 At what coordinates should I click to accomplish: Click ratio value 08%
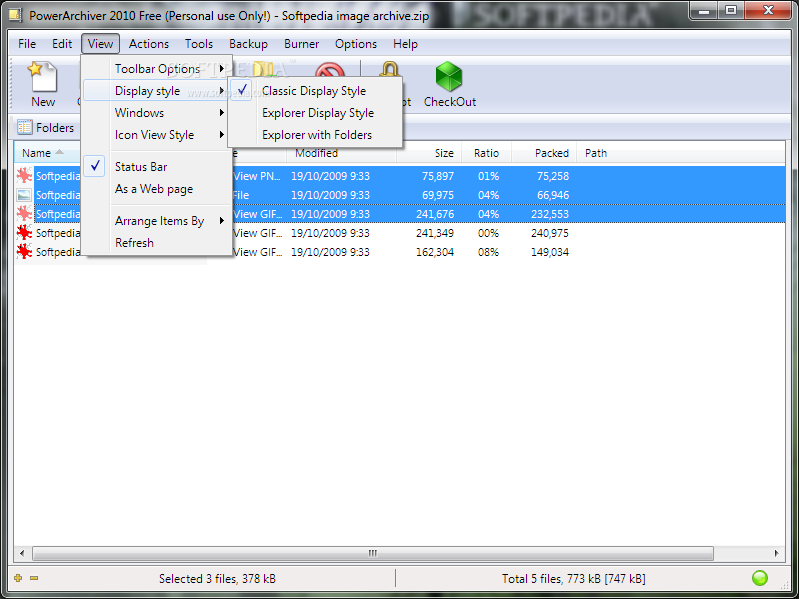click(x=488, y=252)
